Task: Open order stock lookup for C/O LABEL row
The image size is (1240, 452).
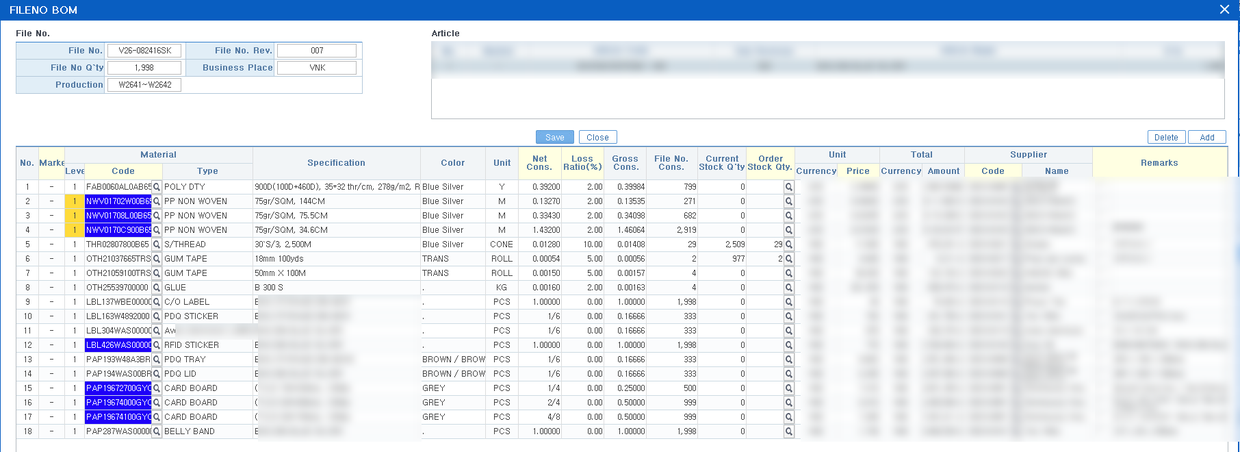Action: [788, 302]
